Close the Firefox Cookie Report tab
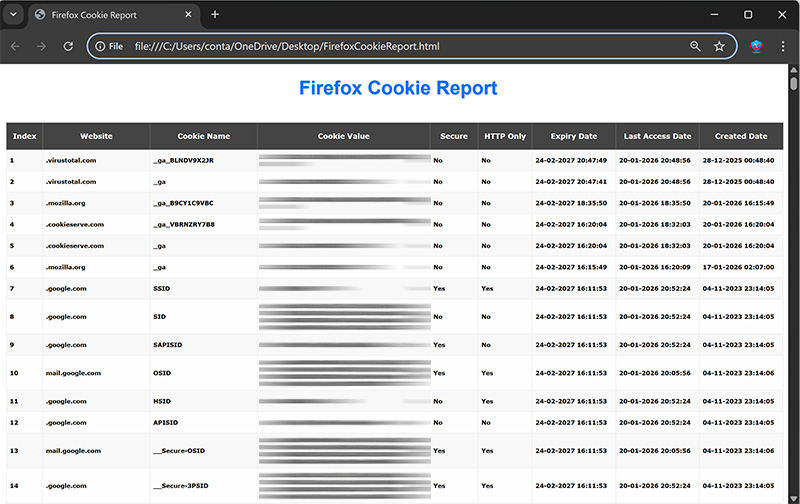The width and height of the screenshot is (800, 504). pyautogui.click(x=190, y=15)
